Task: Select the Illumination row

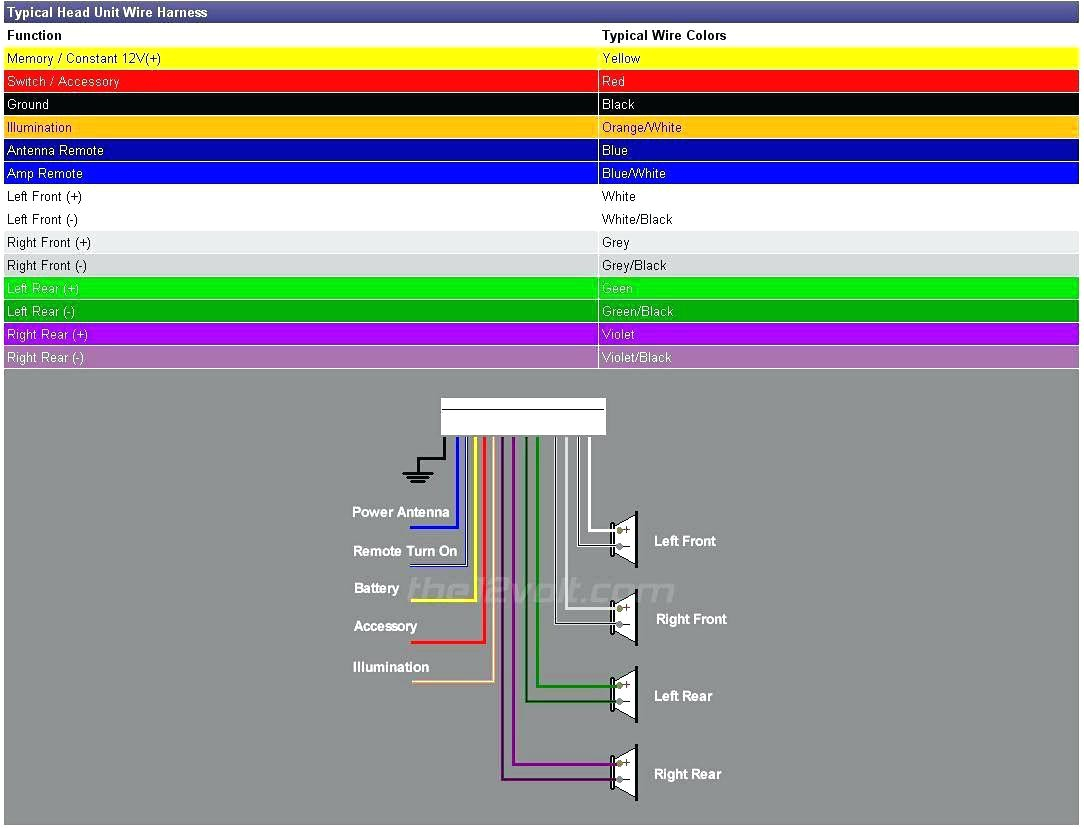Action: 300,127
